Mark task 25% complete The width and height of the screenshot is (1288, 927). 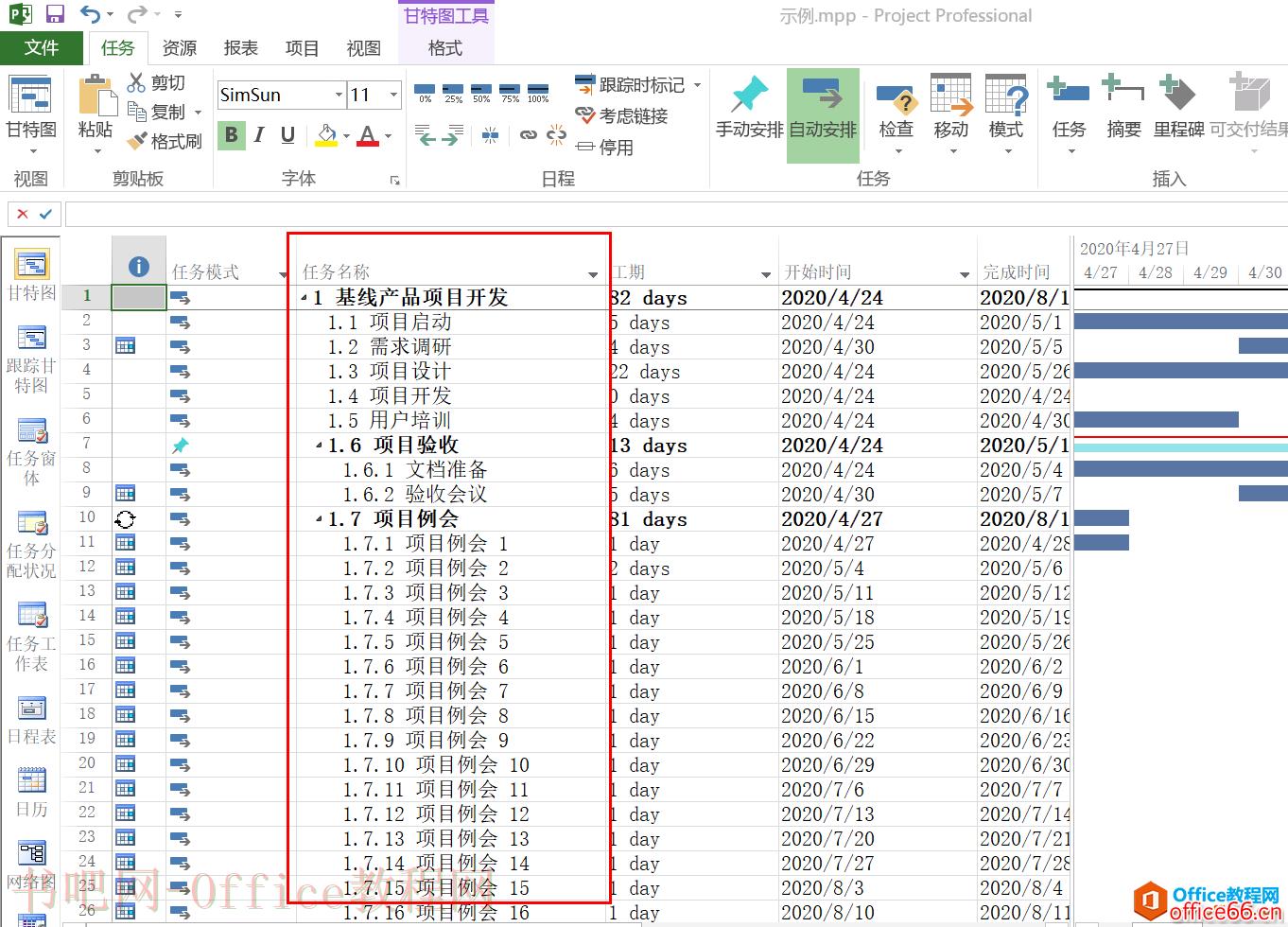pos(454,93)
